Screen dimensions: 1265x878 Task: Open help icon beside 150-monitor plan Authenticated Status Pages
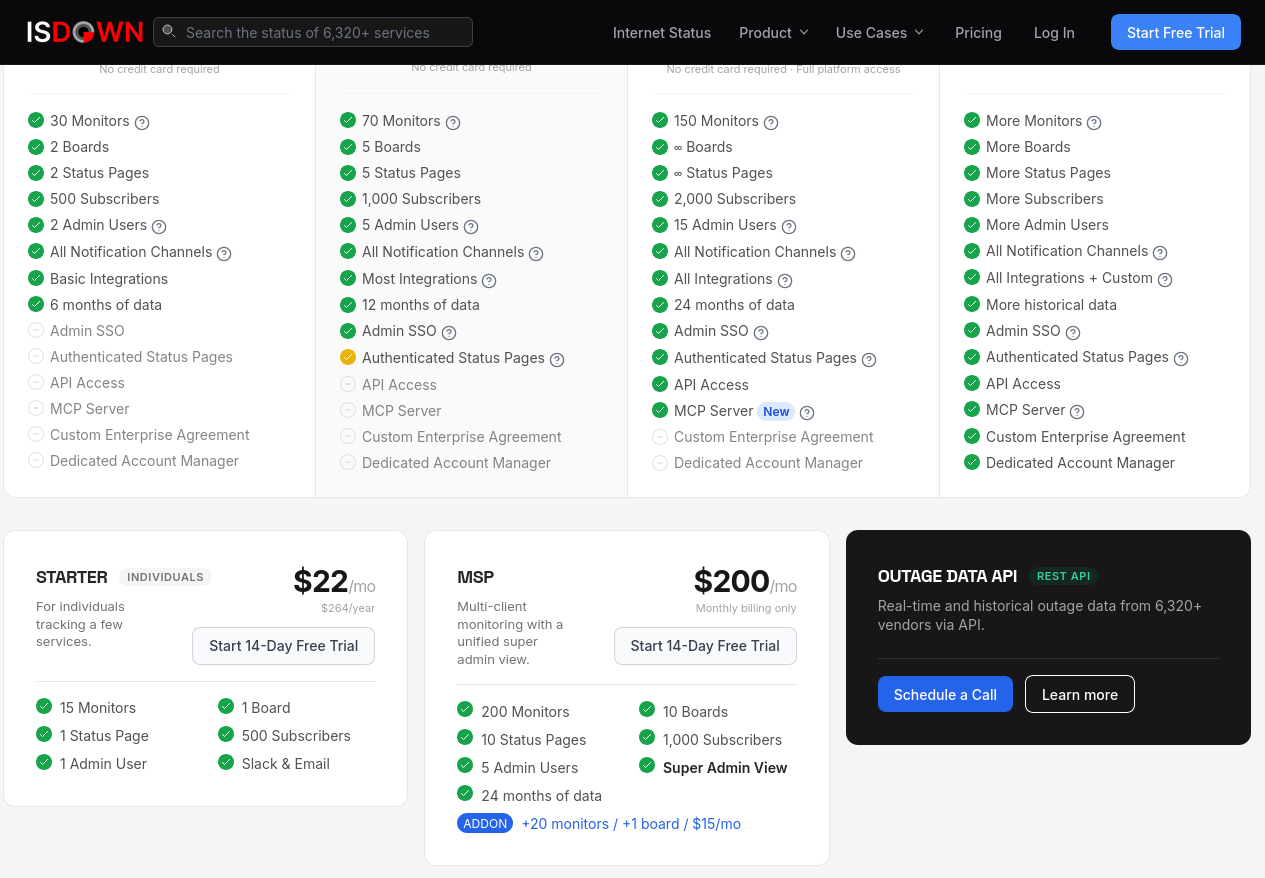pos(869,359)
